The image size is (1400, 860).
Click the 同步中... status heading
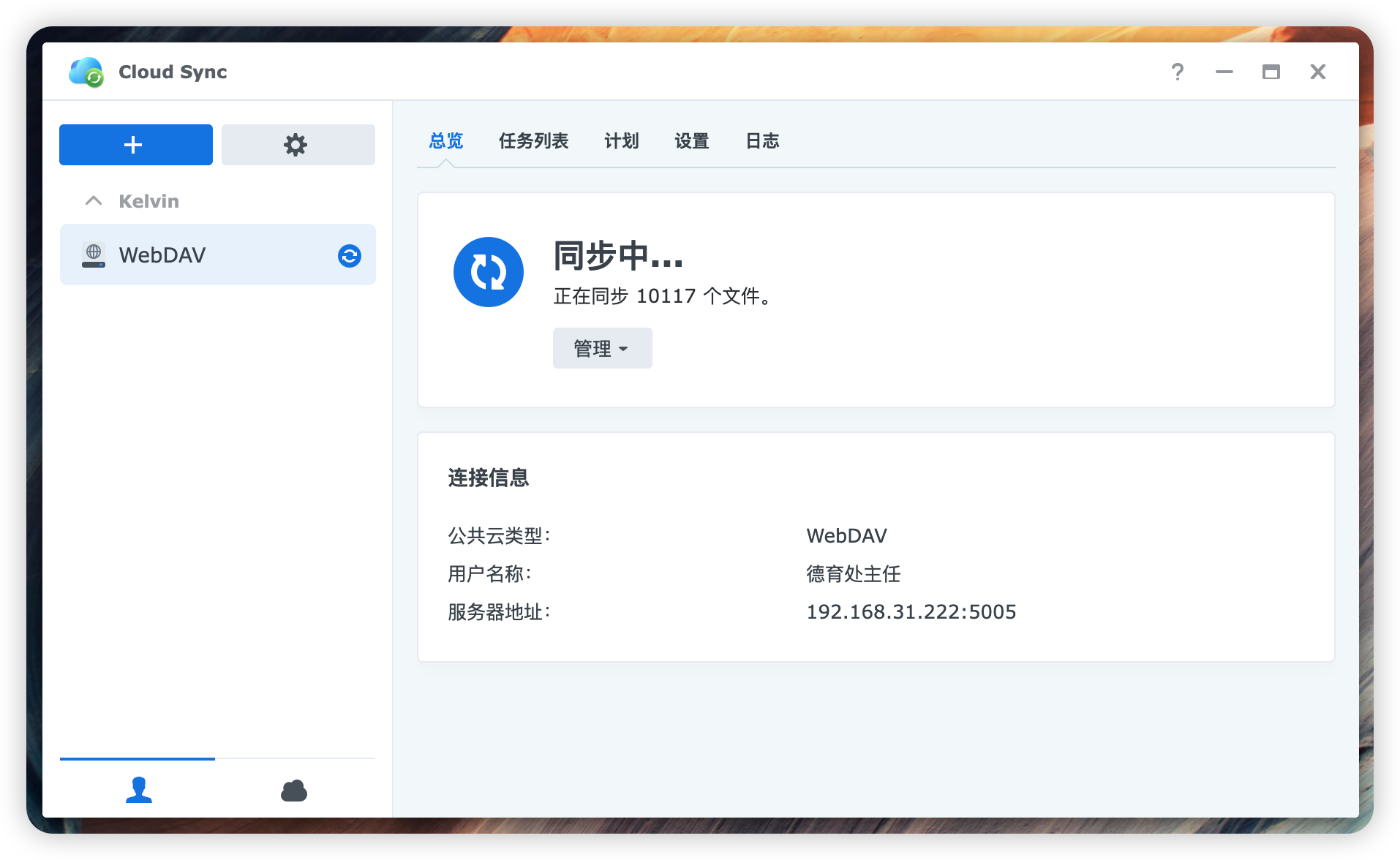pyautogui.click(x=618, y=255)
